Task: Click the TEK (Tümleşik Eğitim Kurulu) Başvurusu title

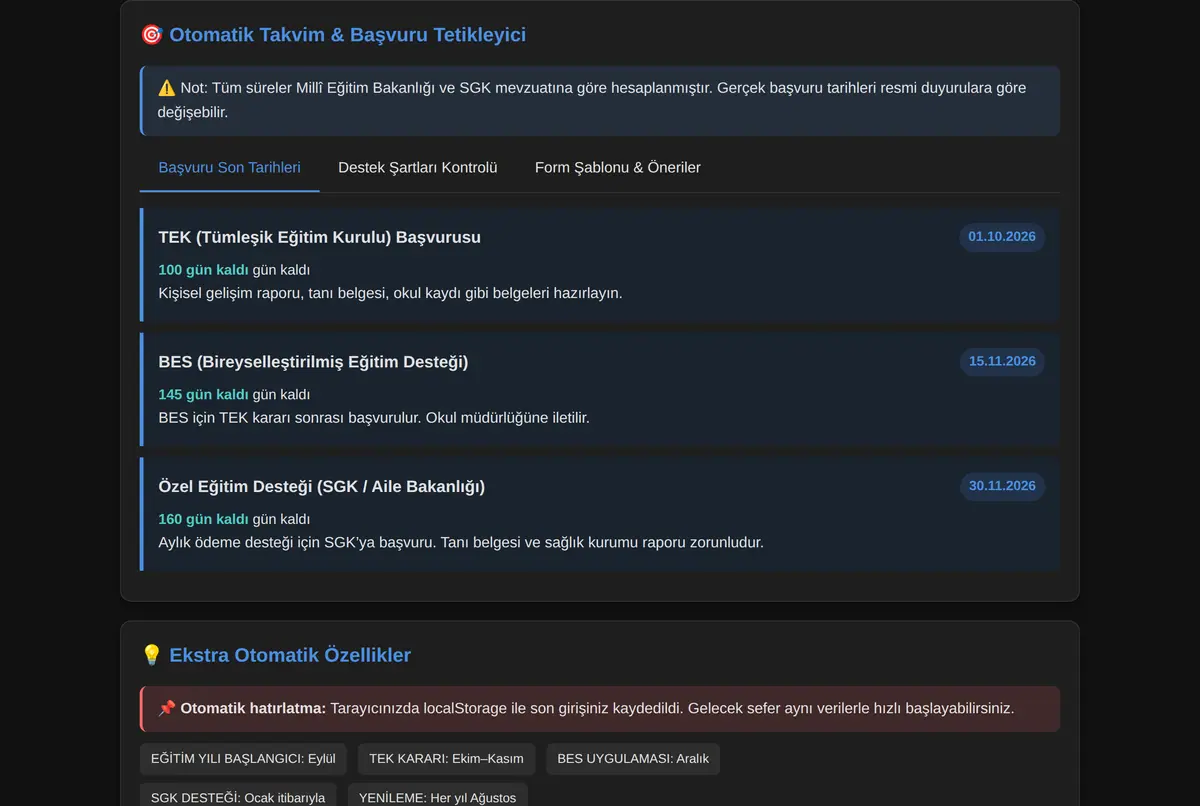Action: coord(319,237)
